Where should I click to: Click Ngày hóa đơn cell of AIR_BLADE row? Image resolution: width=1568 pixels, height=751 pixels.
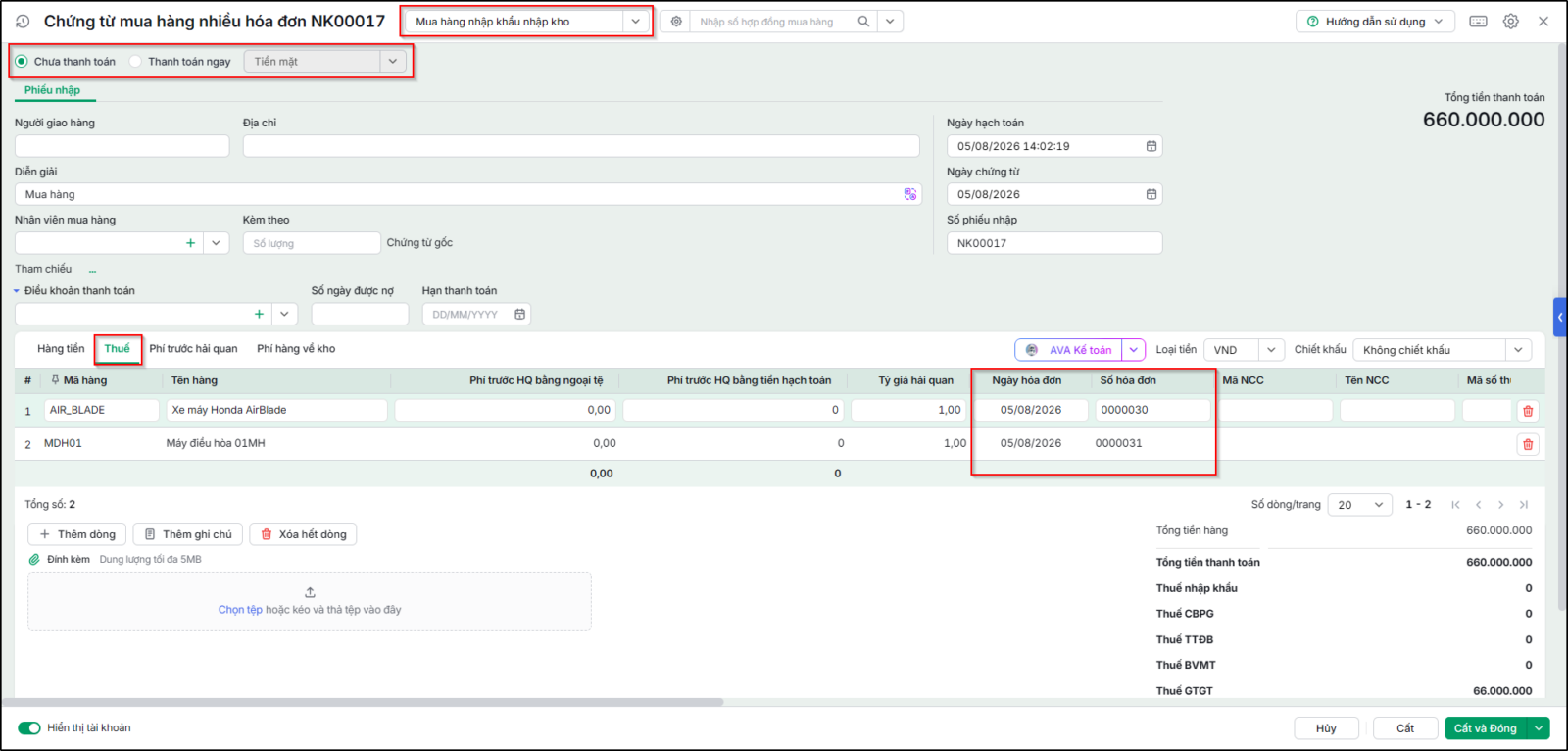tap(1031, 410)
